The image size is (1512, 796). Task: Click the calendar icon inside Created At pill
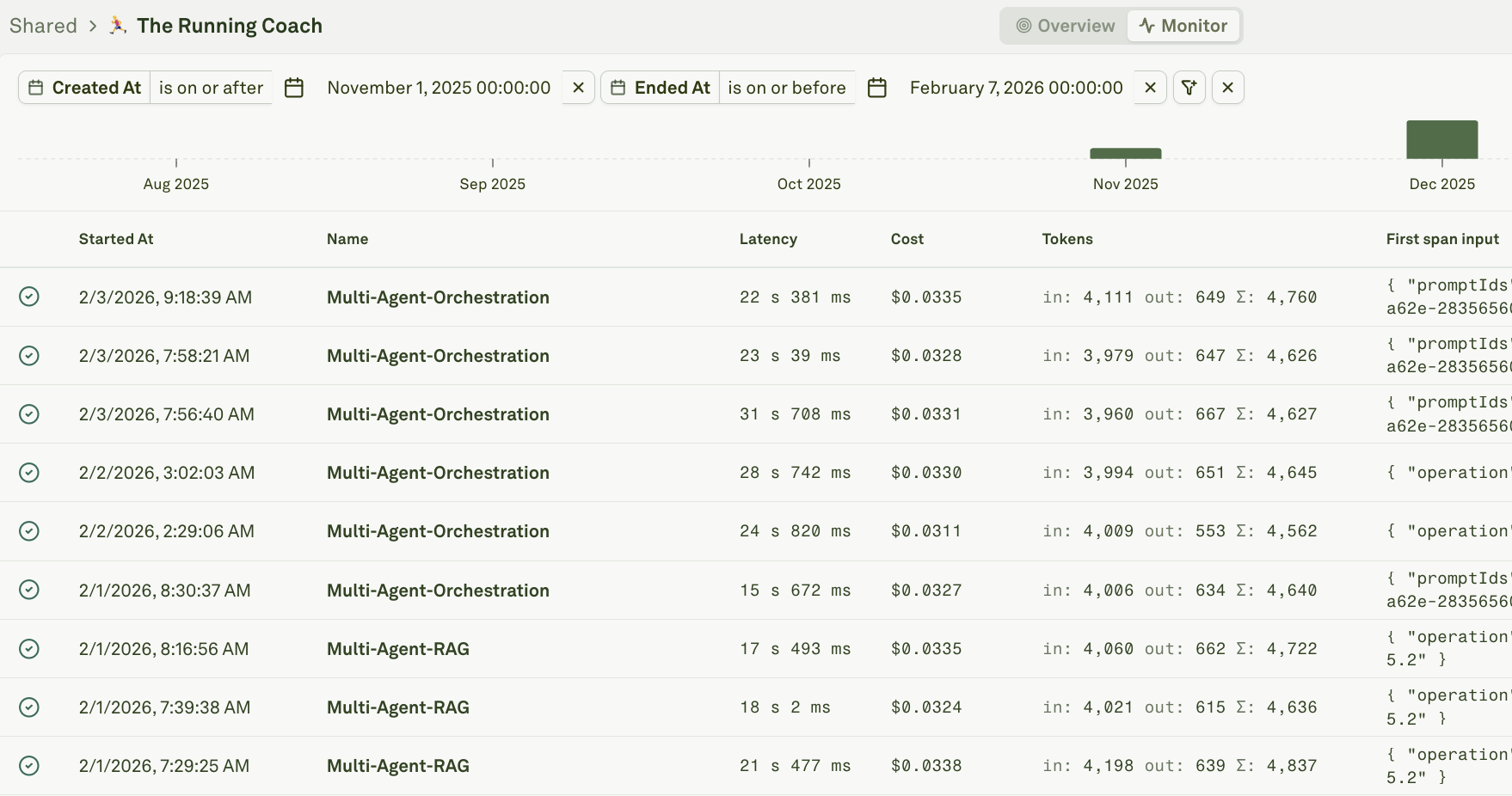point(34,87)
